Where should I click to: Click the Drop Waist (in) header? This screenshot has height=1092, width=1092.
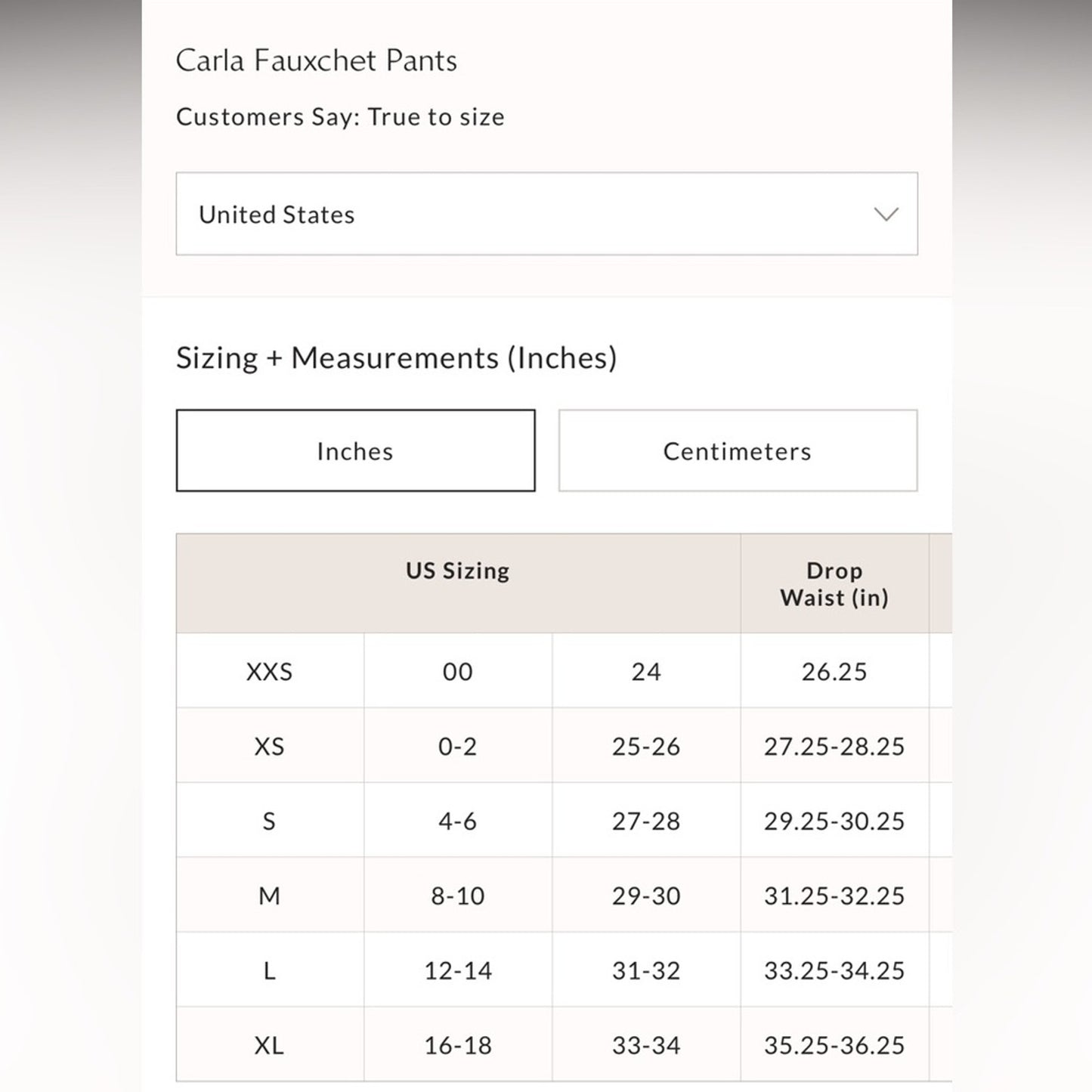tap(834, 584)
